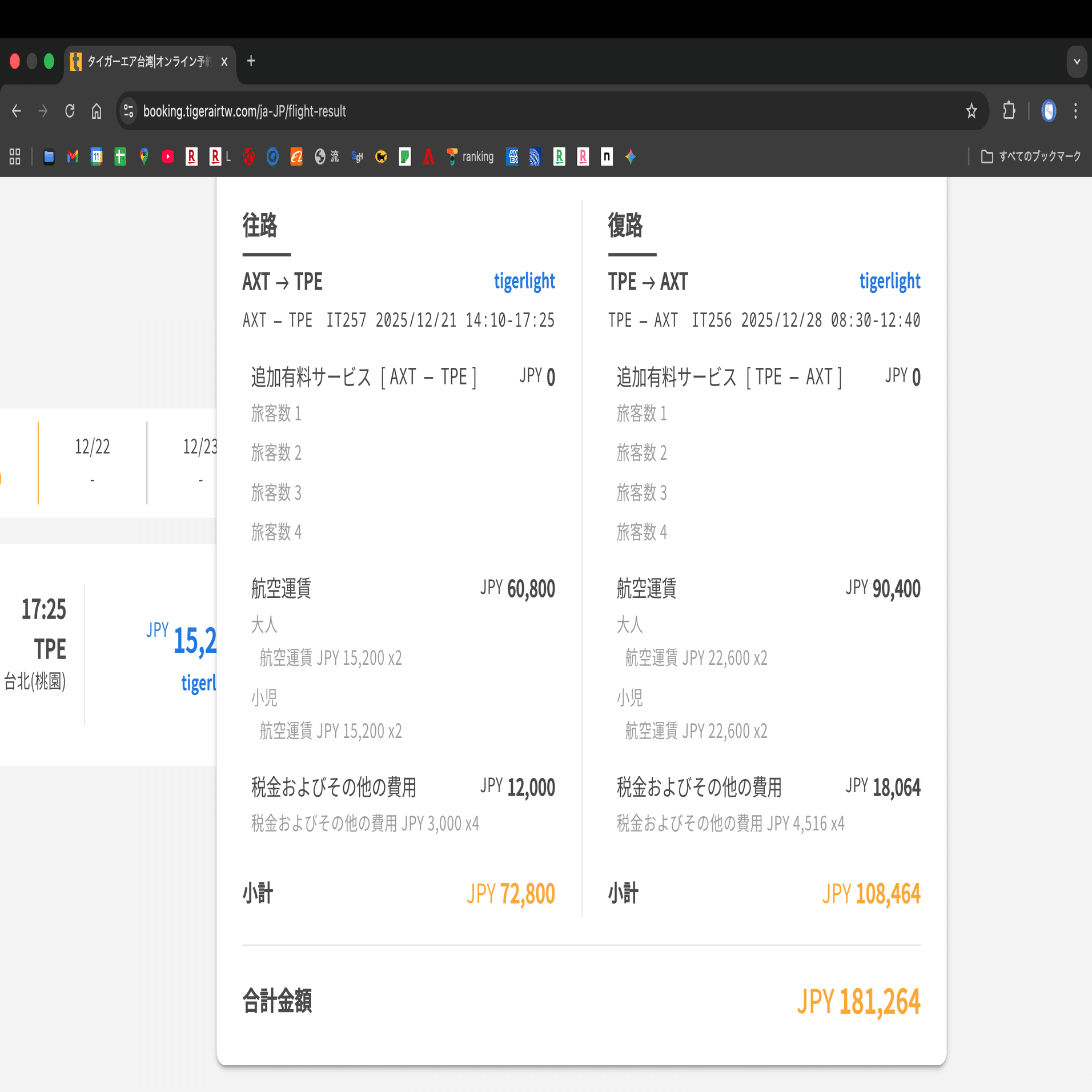1092x1092 pixels.
Task: Click the 合計金額 total JPY 181,264
Action: point(858,1001)
